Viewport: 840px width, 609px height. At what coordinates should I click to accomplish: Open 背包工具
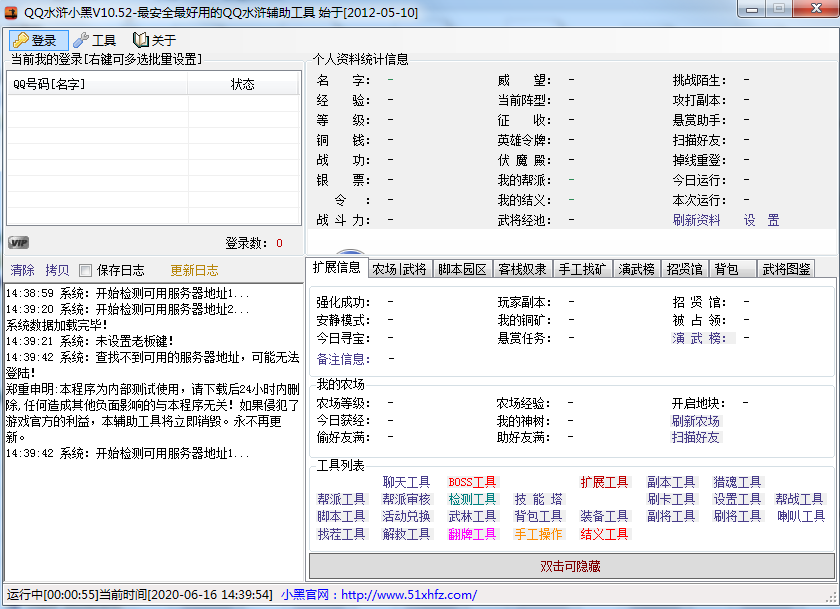click(x=538, y=516)
